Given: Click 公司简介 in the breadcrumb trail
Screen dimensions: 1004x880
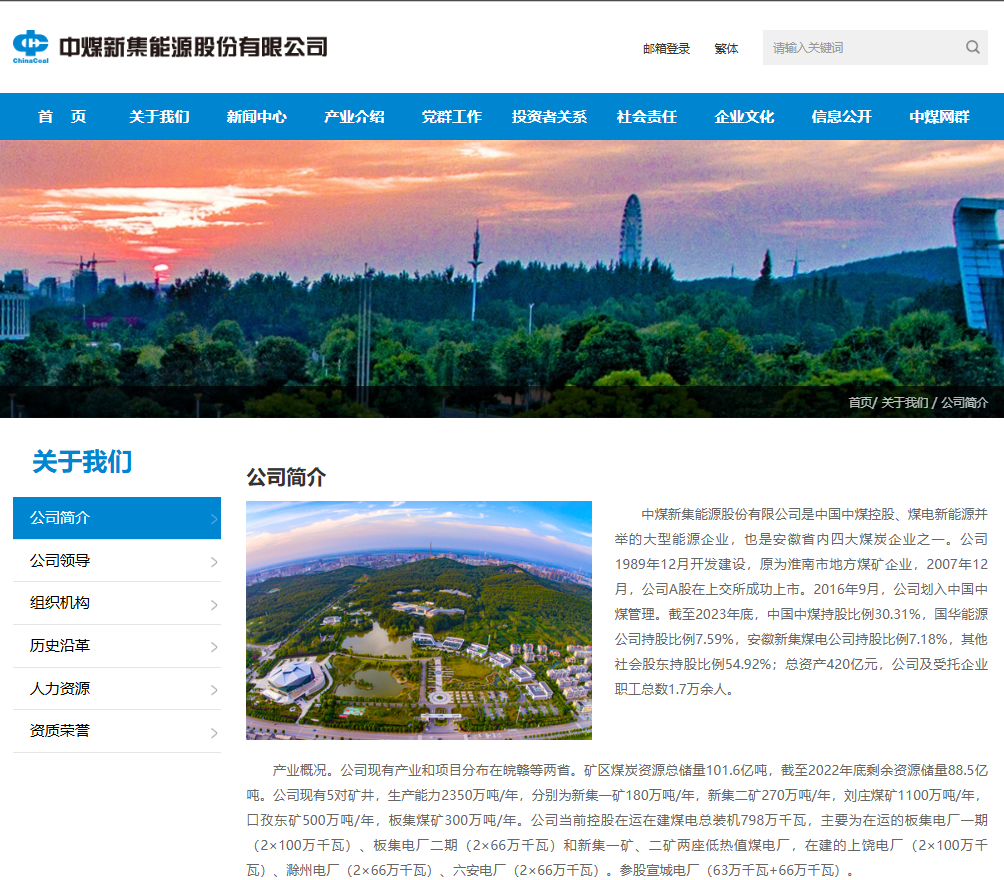Looking at the screenshot, I should [x=964, y=402].
